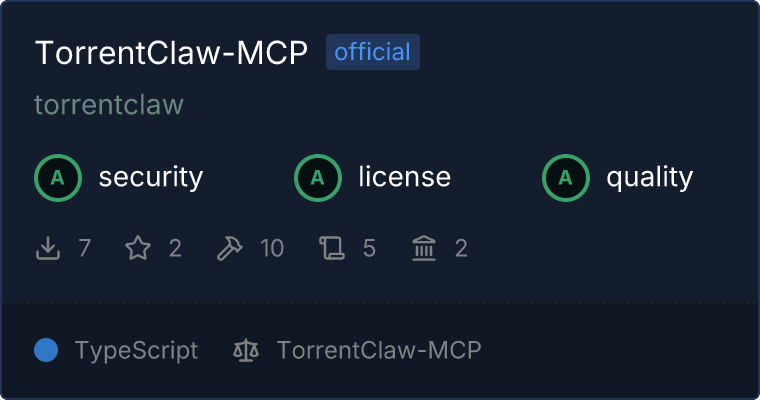The image size is (760, 400).
Task: Click the hammer tools icon
Action: [x=229, y=248]
